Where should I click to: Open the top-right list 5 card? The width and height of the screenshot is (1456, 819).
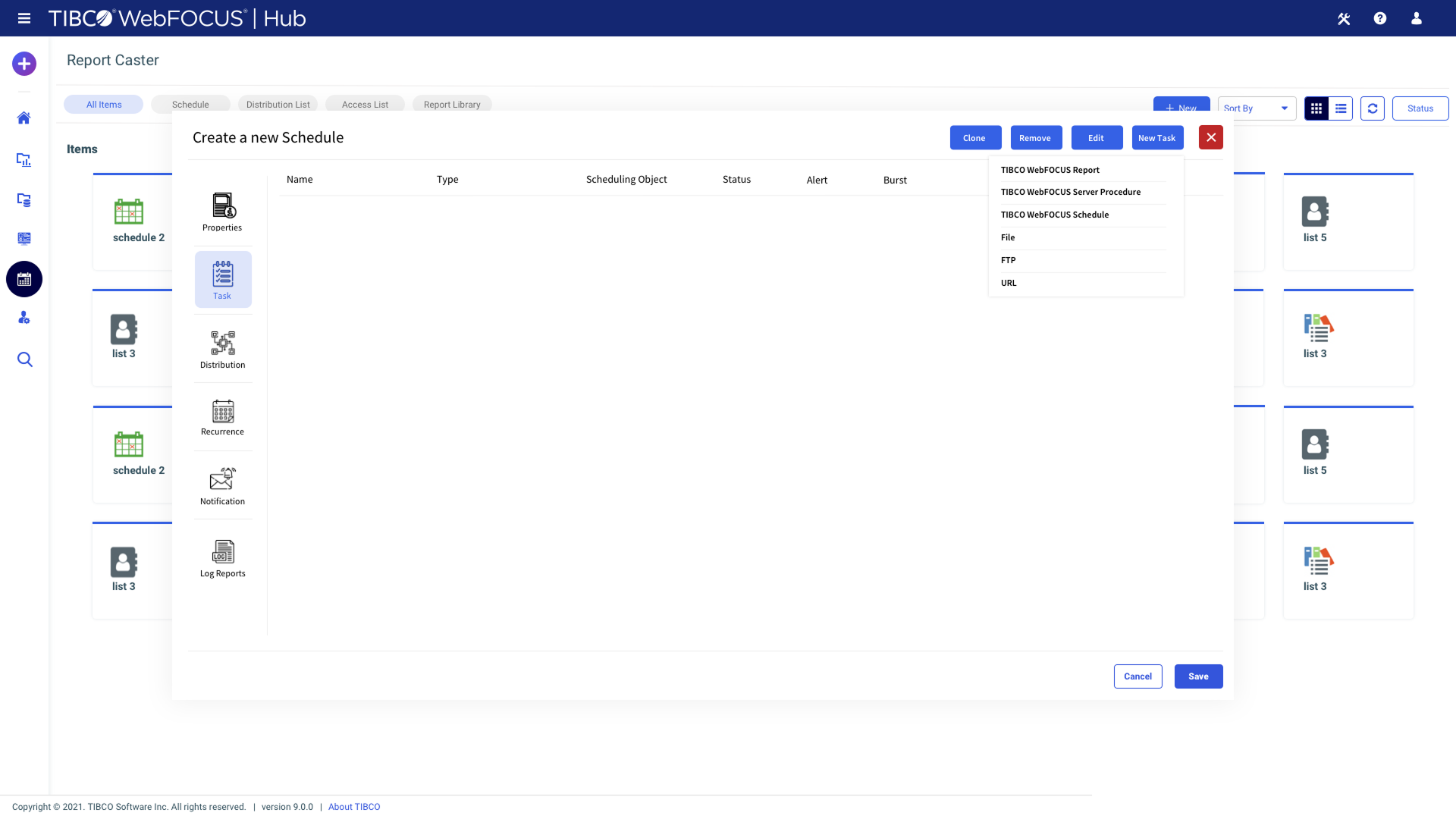pos(1348,221)
